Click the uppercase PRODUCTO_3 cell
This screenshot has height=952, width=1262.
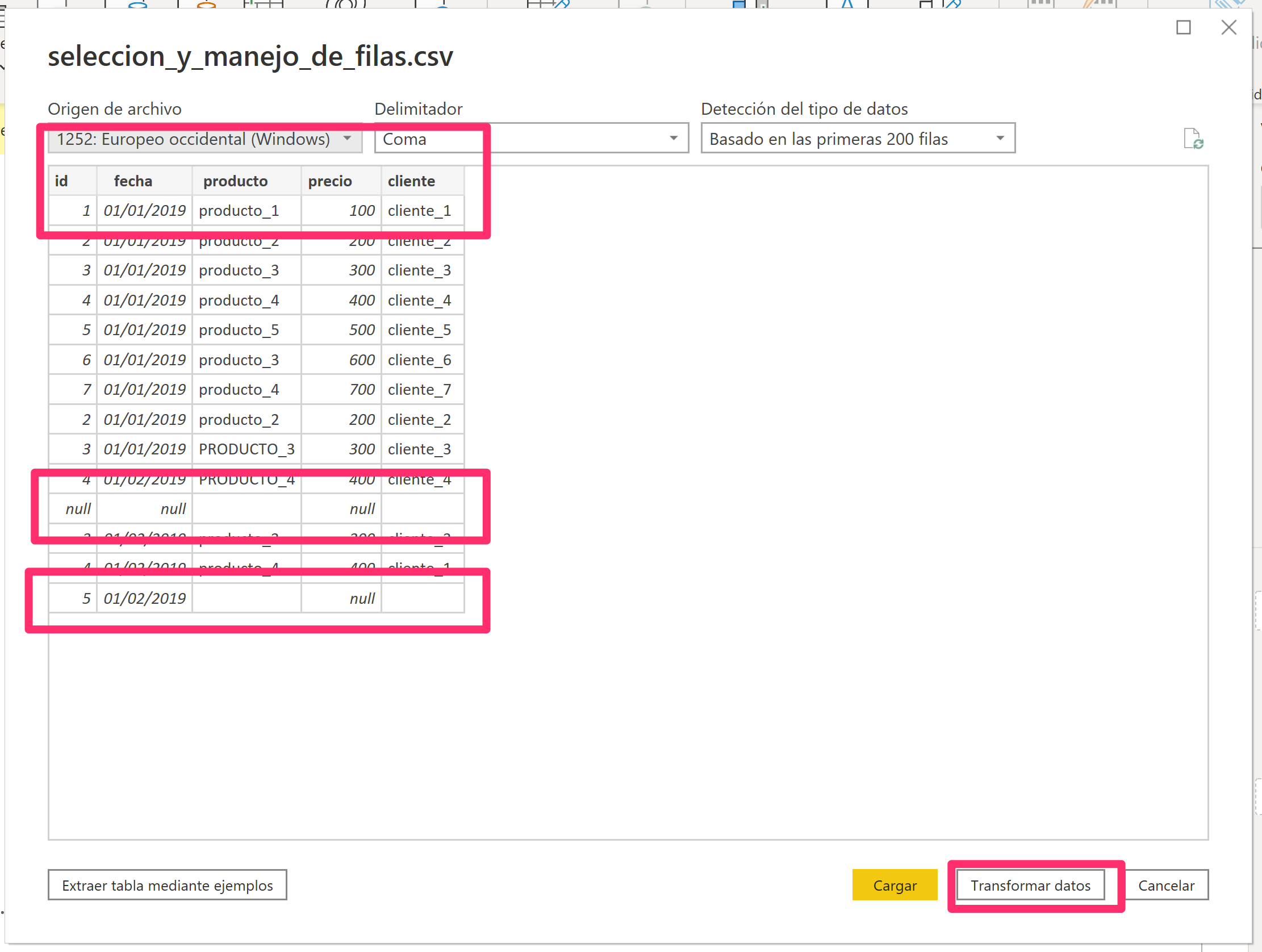(x=246, y=449)
